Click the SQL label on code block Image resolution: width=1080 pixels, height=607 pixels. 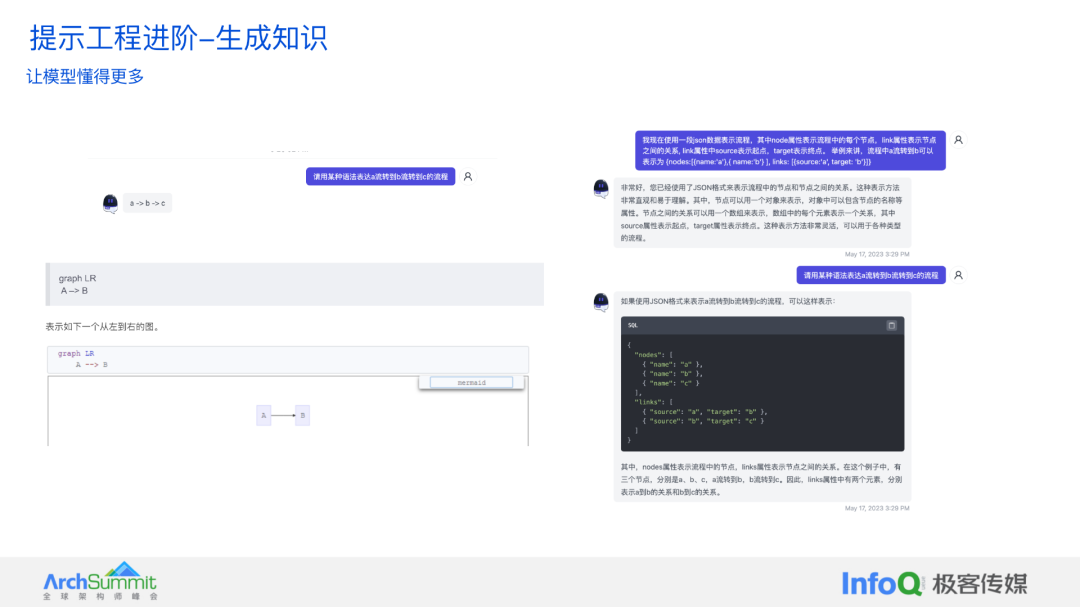coord(633,325)
